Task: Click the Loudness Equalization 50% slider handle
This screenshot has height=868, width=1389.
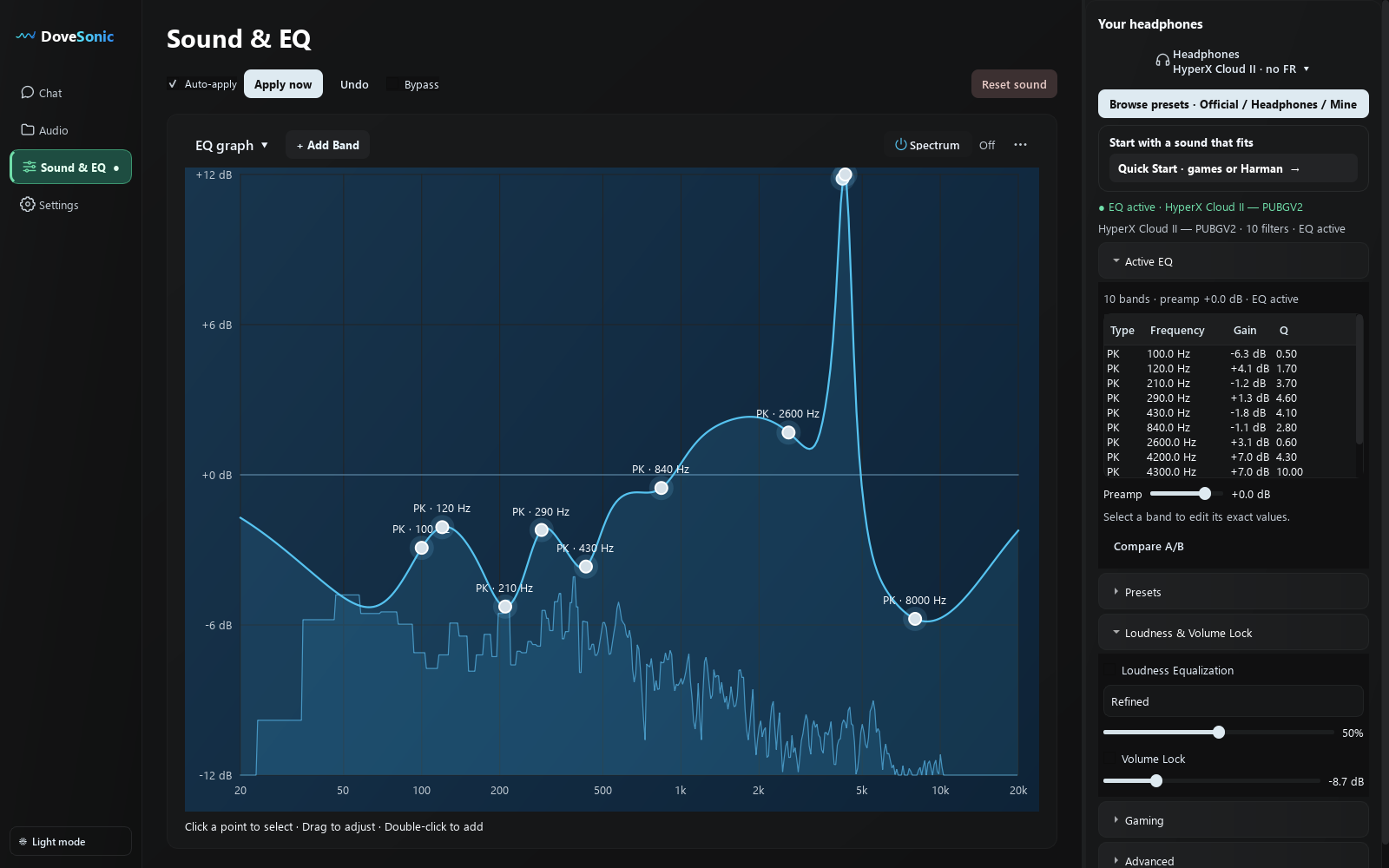Action: pyautogui.click(x=1219, y=733)
